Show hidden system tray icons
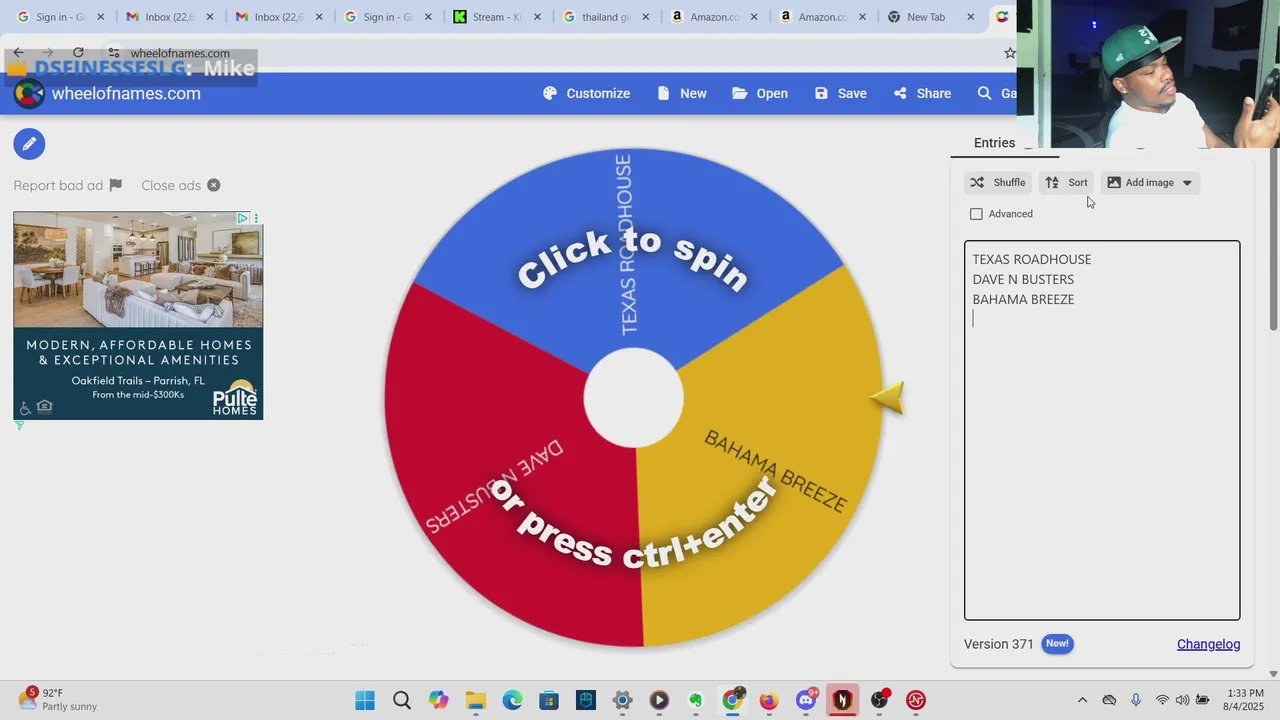Image resolution: width=1280 pixels, height=720 pixels. coord(1082,700)
